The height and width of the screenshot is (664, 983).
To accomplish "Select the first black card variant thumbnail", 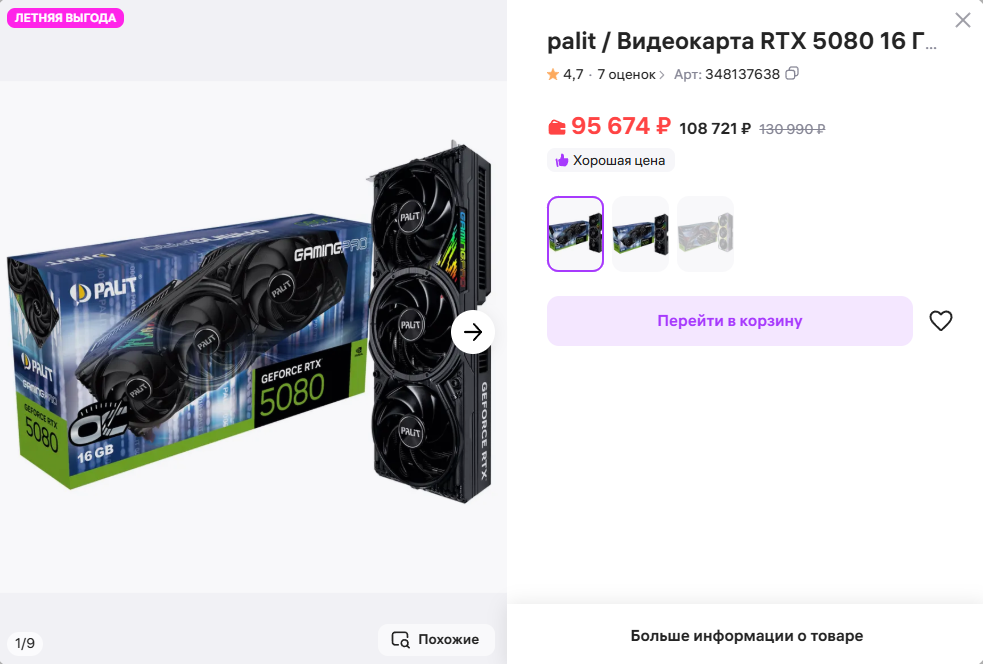I will (575, 234).
